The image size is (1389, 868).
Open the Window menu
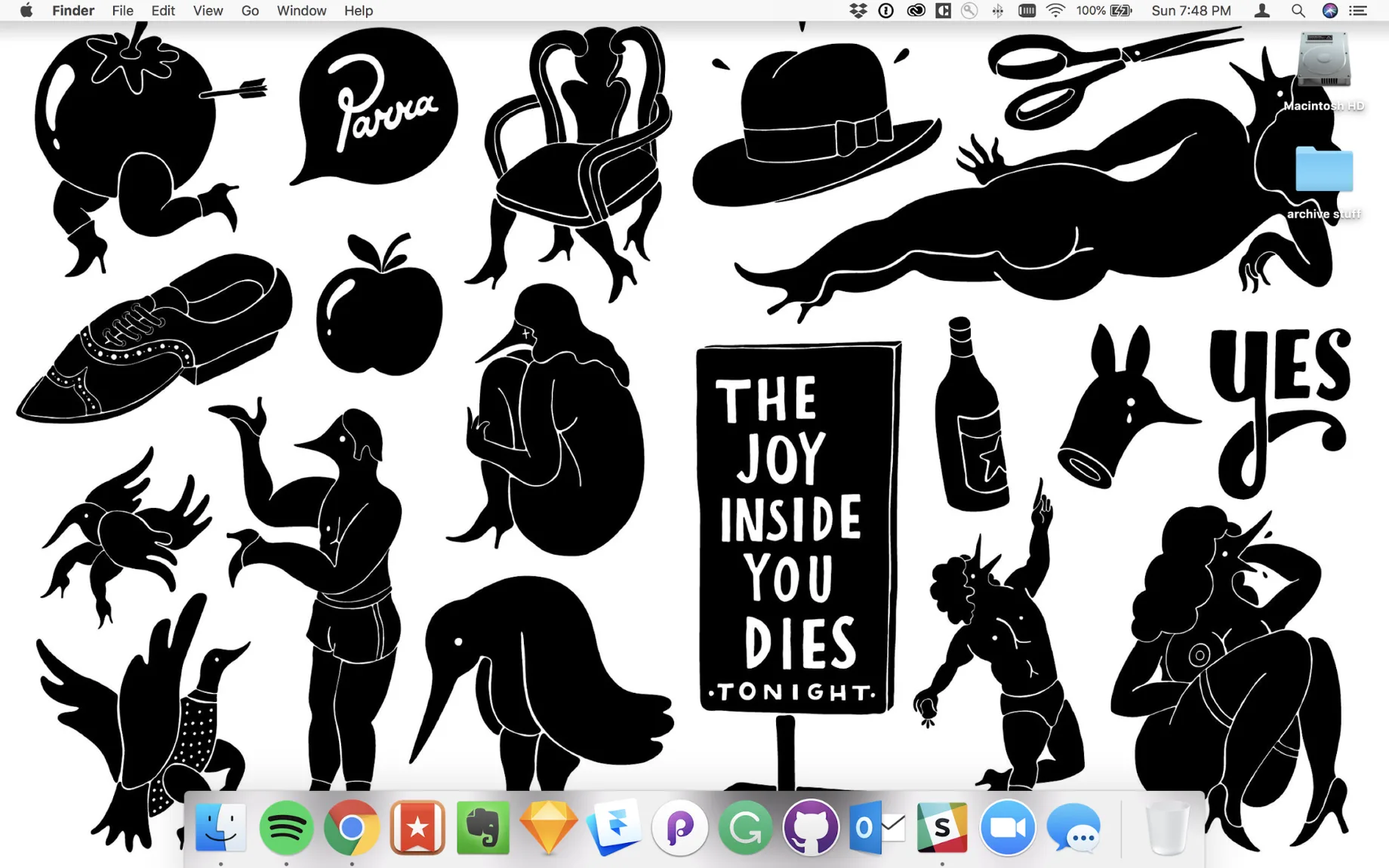(x=301, y=11)
